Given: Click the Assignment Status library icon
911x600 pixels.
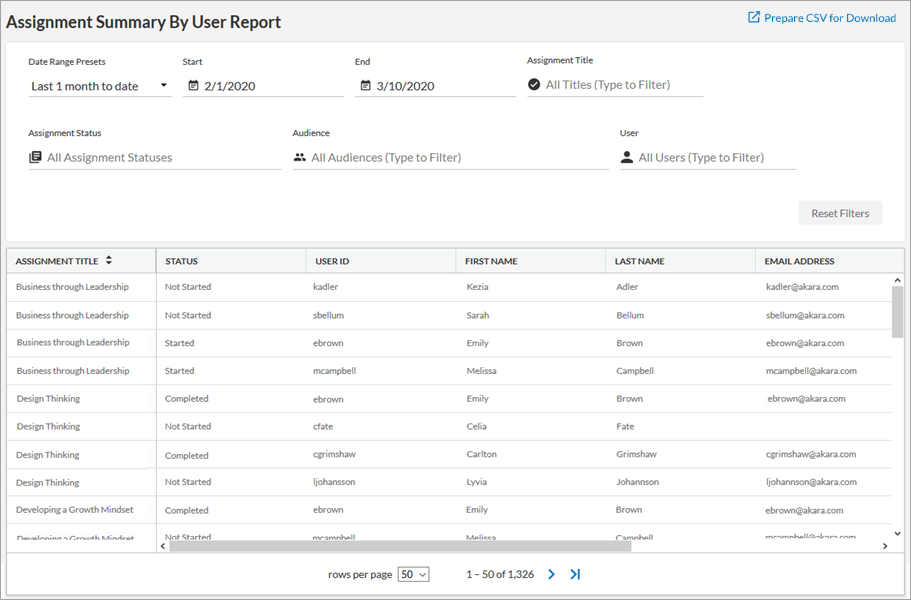Looking at the screenshot, I should [35, 157].
